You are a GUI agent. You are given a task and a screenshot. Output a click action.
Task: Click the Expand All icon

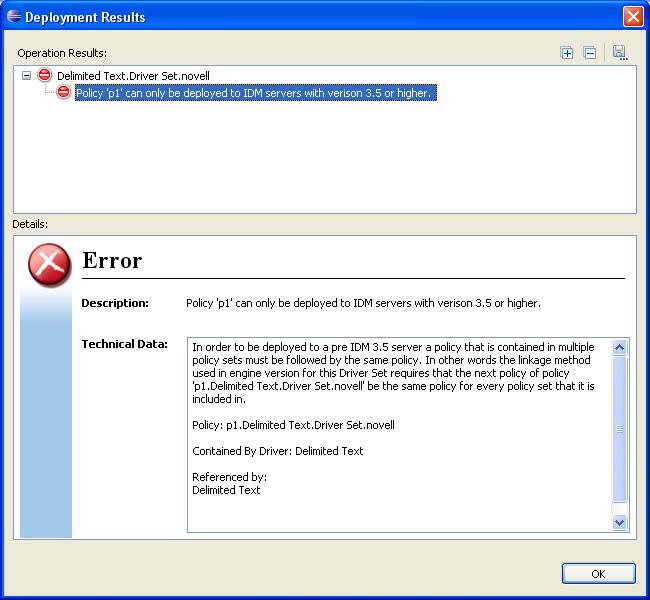point(567,53)
